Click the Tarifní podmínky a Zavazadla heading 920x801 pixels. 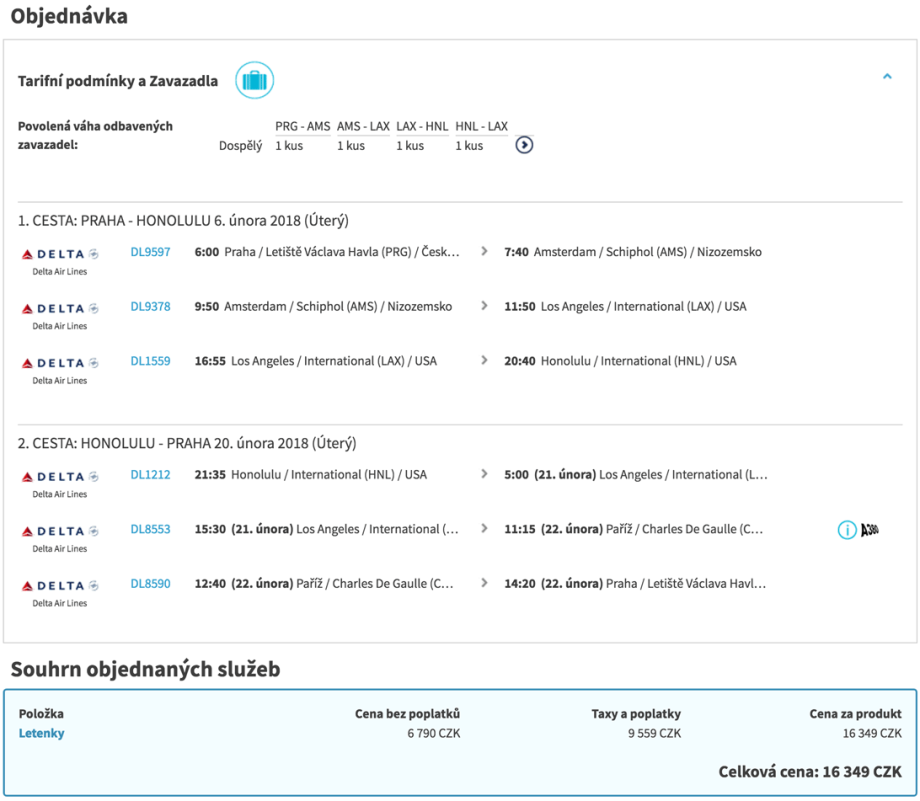(x=118, y=81)
